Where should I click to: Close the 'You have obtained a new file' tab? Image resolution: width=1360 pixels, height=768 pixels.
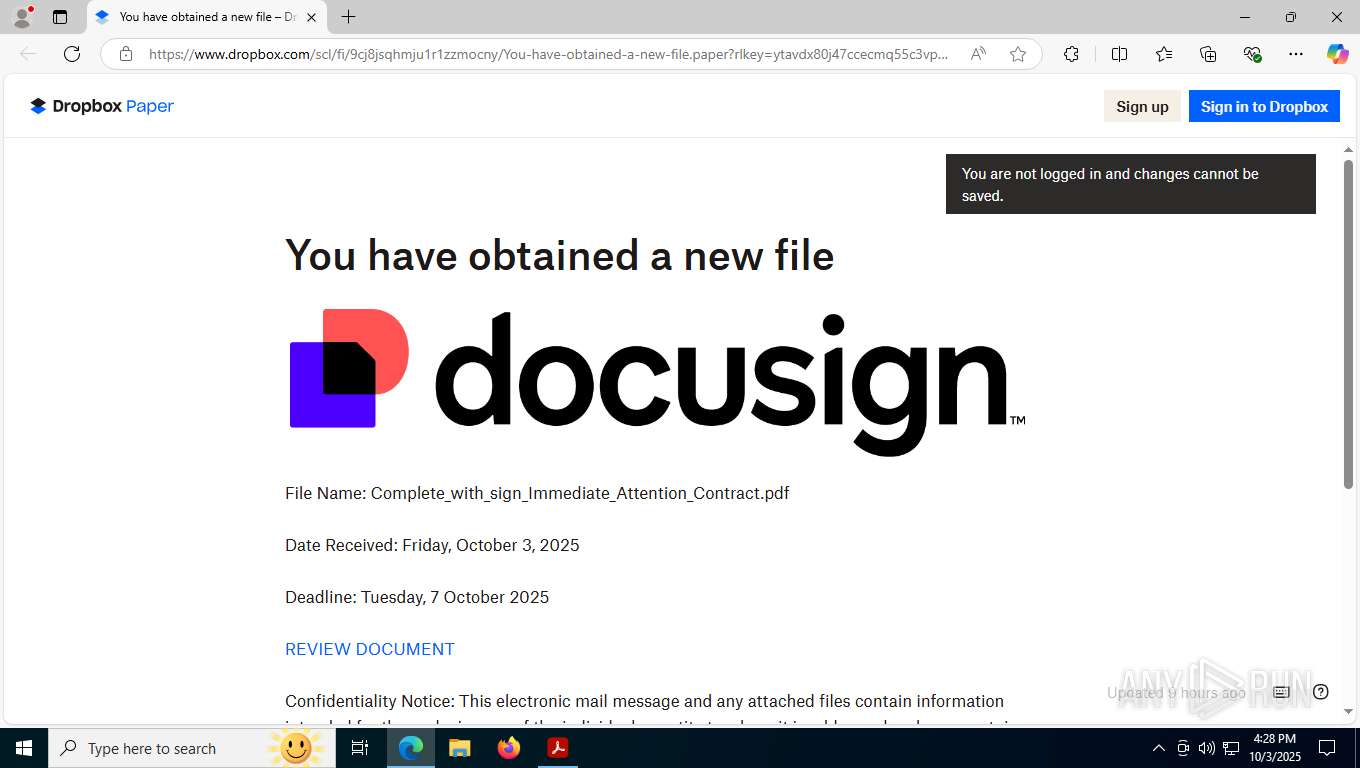[x=311, y=17]
